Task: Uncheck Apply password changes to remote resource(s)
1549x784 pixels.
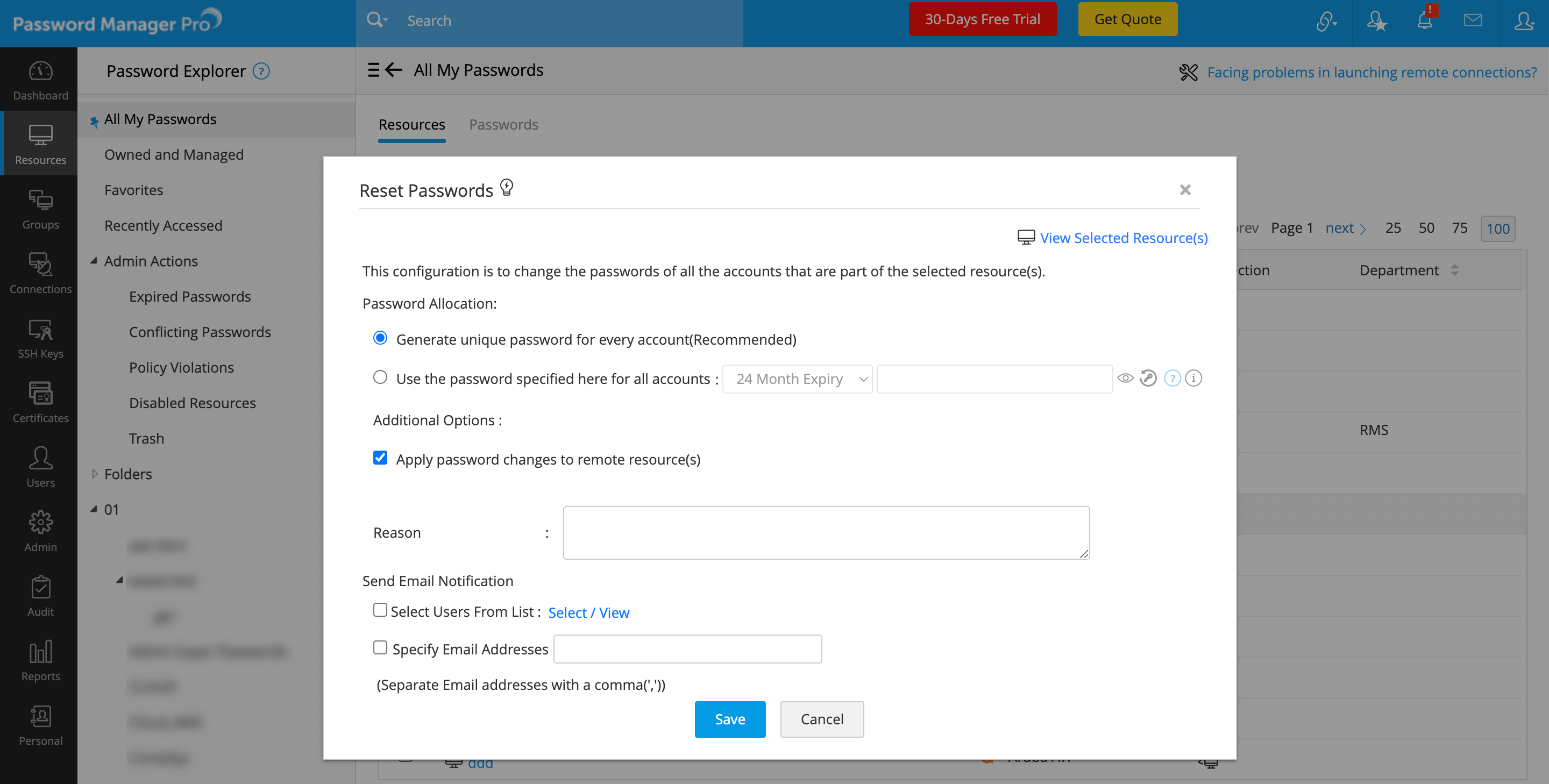Action: pos(380,458)
